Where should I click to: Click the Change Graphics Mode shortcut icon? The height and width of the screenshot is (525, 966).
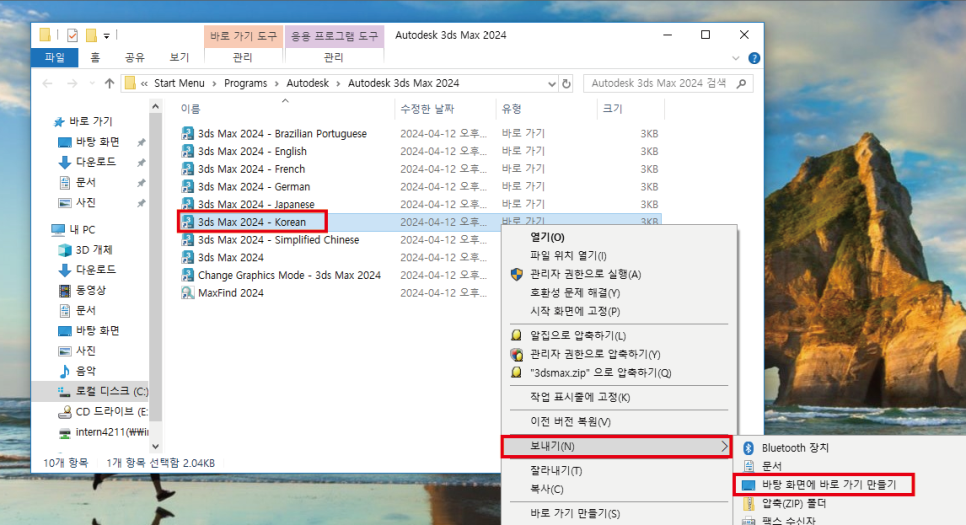point(188,275)
